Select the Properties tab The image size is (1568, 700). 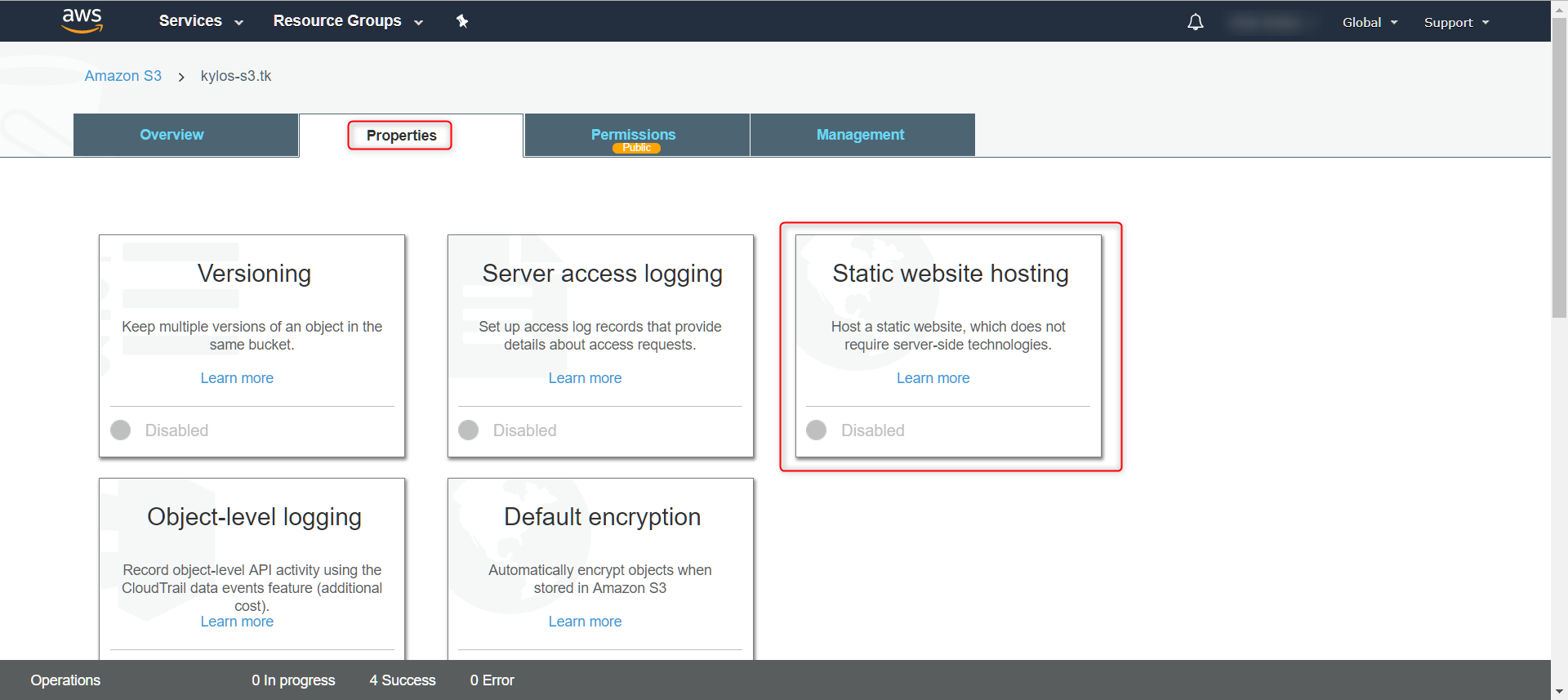click(411, 136)
